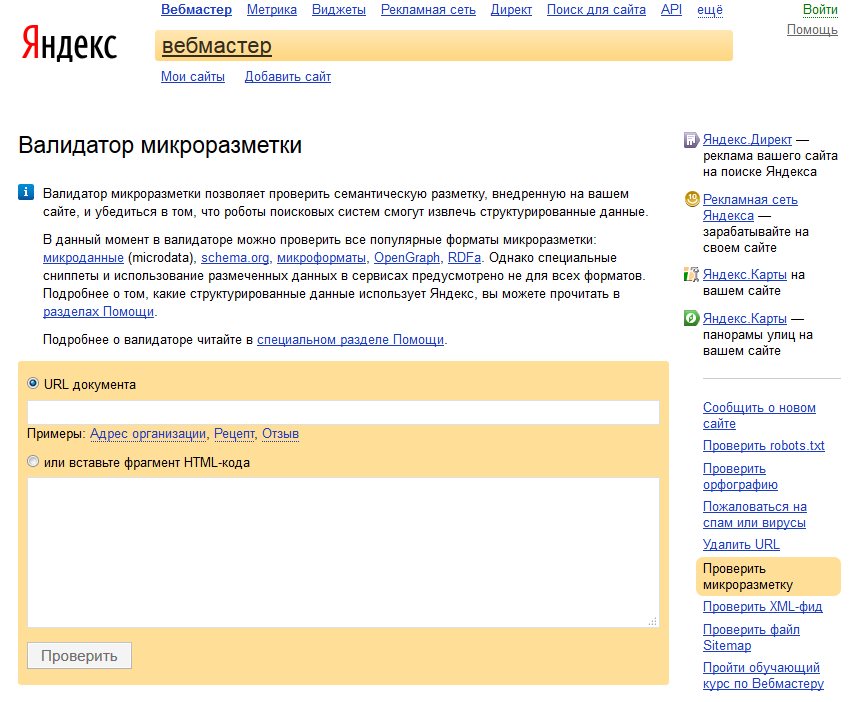Click the вебмастер heading link
Image resolution: width=855 pixels, height=702 pixels.
[x=216, y=46]
